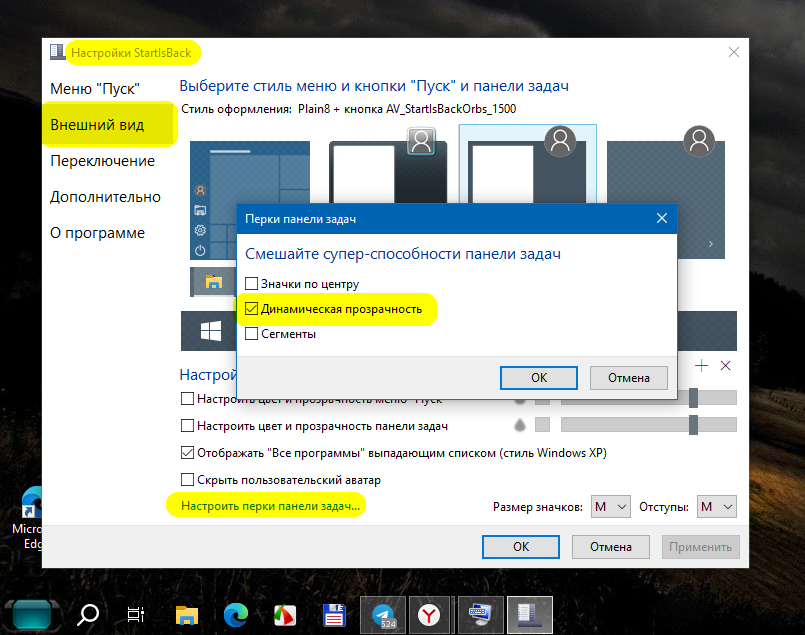This screenshot has height=635, width=805.
Task: Select the highlighted Plain8 style thumbnail
Action: tap(527, 164)
